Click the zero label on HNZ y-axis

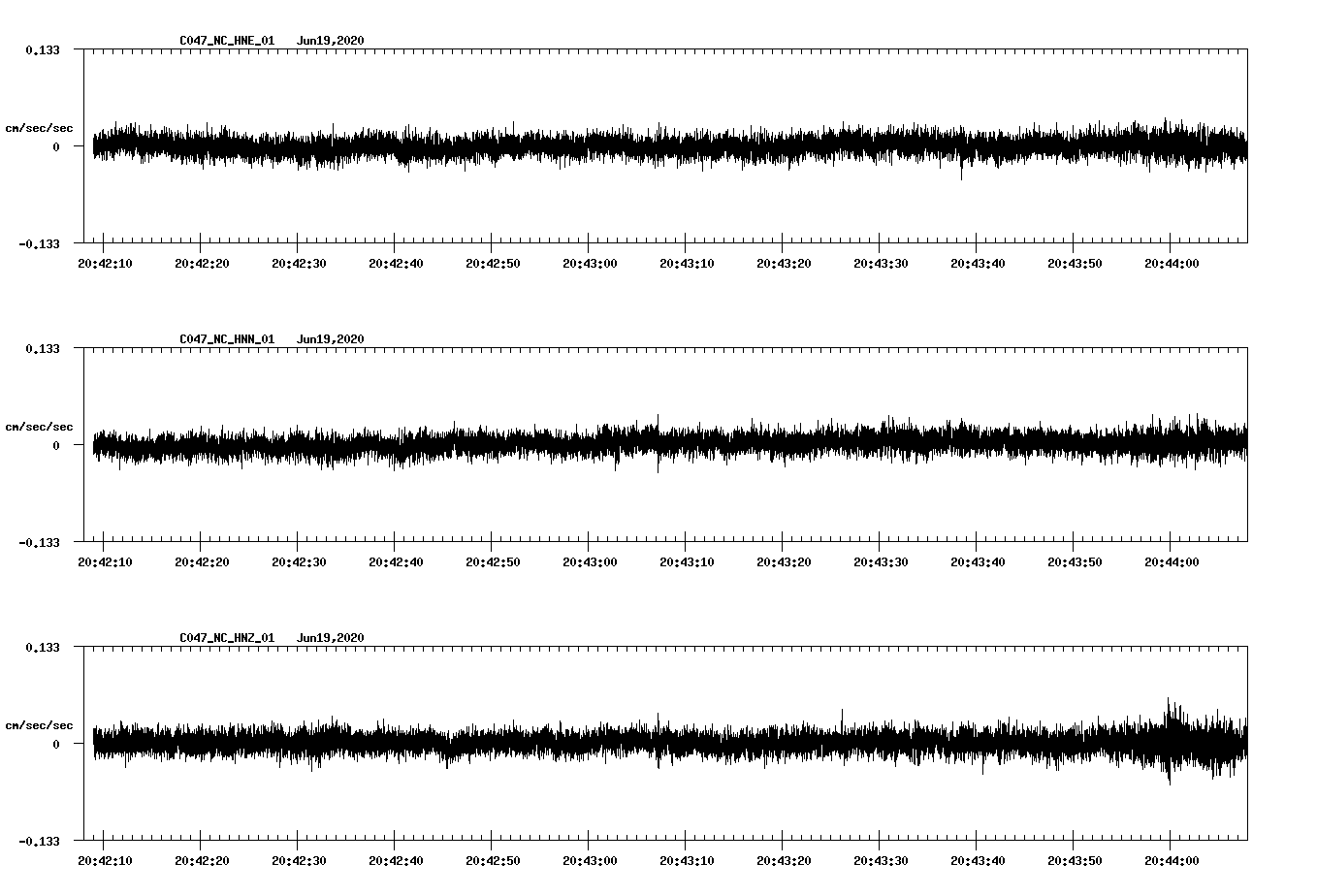[x=56, y=744]
